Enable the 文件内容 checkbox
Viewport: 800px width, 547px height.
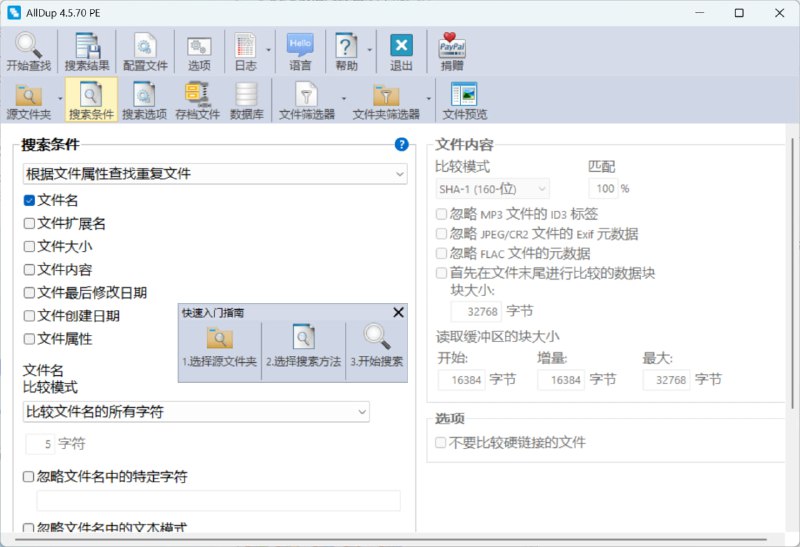29,269
